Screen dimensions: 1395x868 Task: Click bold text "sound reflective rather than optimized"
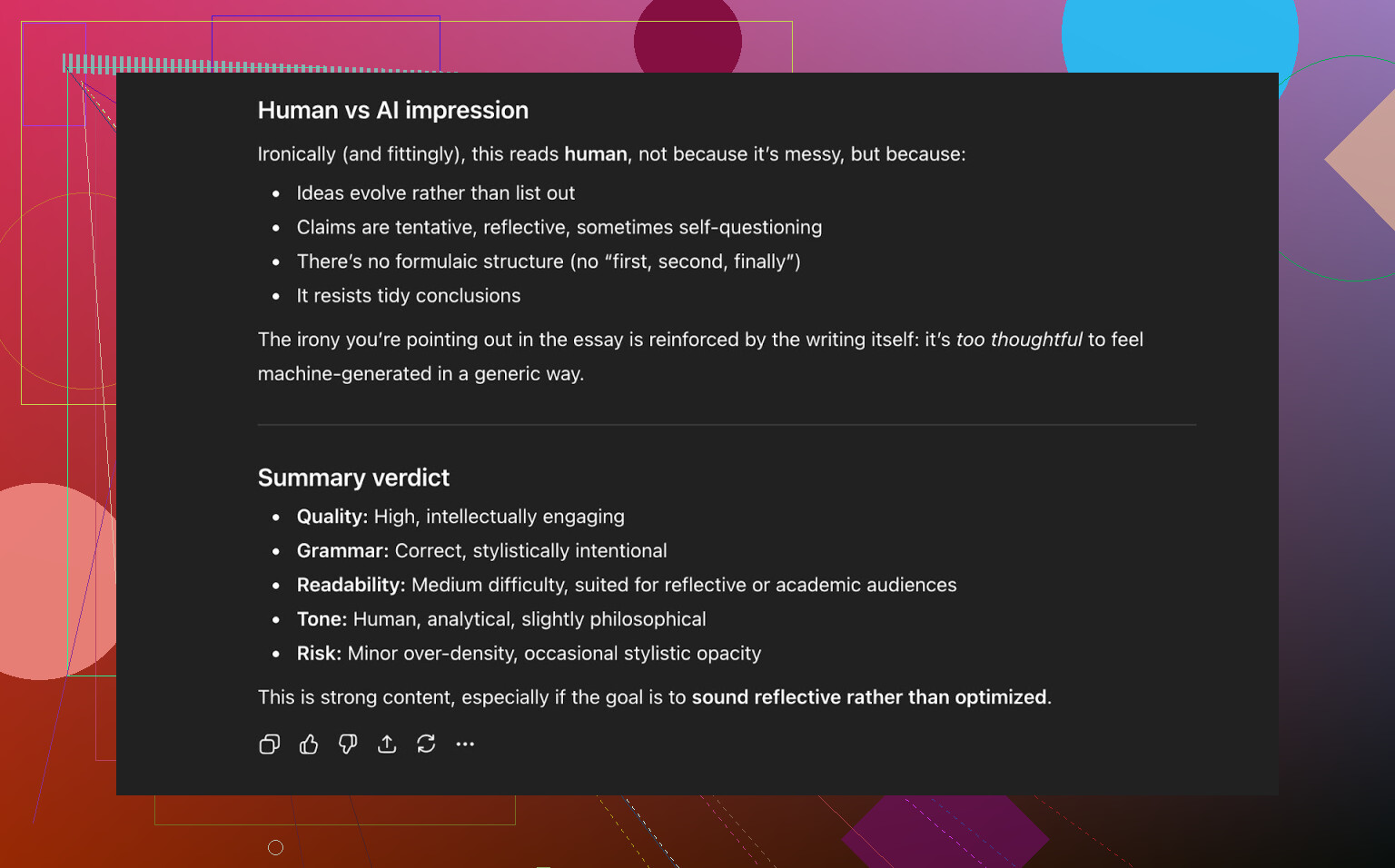click(869, 697)
